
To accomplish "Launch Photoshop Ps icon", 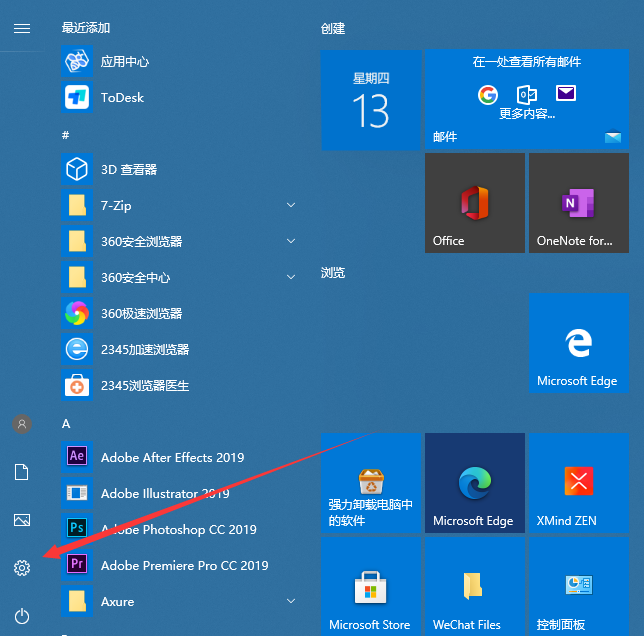I will pyautogui.click(x=77, y=529).
